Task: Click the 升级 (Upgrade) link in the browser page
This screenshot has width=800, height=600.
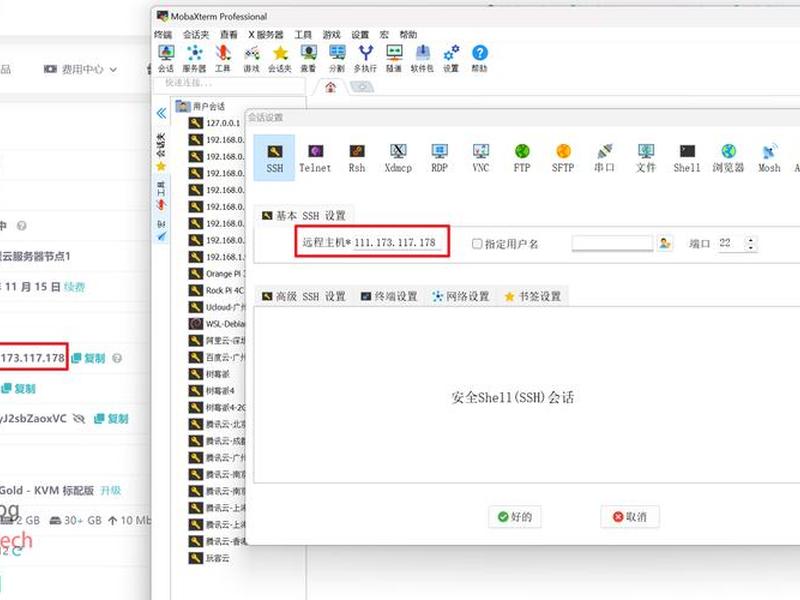Action: point(111,490)
